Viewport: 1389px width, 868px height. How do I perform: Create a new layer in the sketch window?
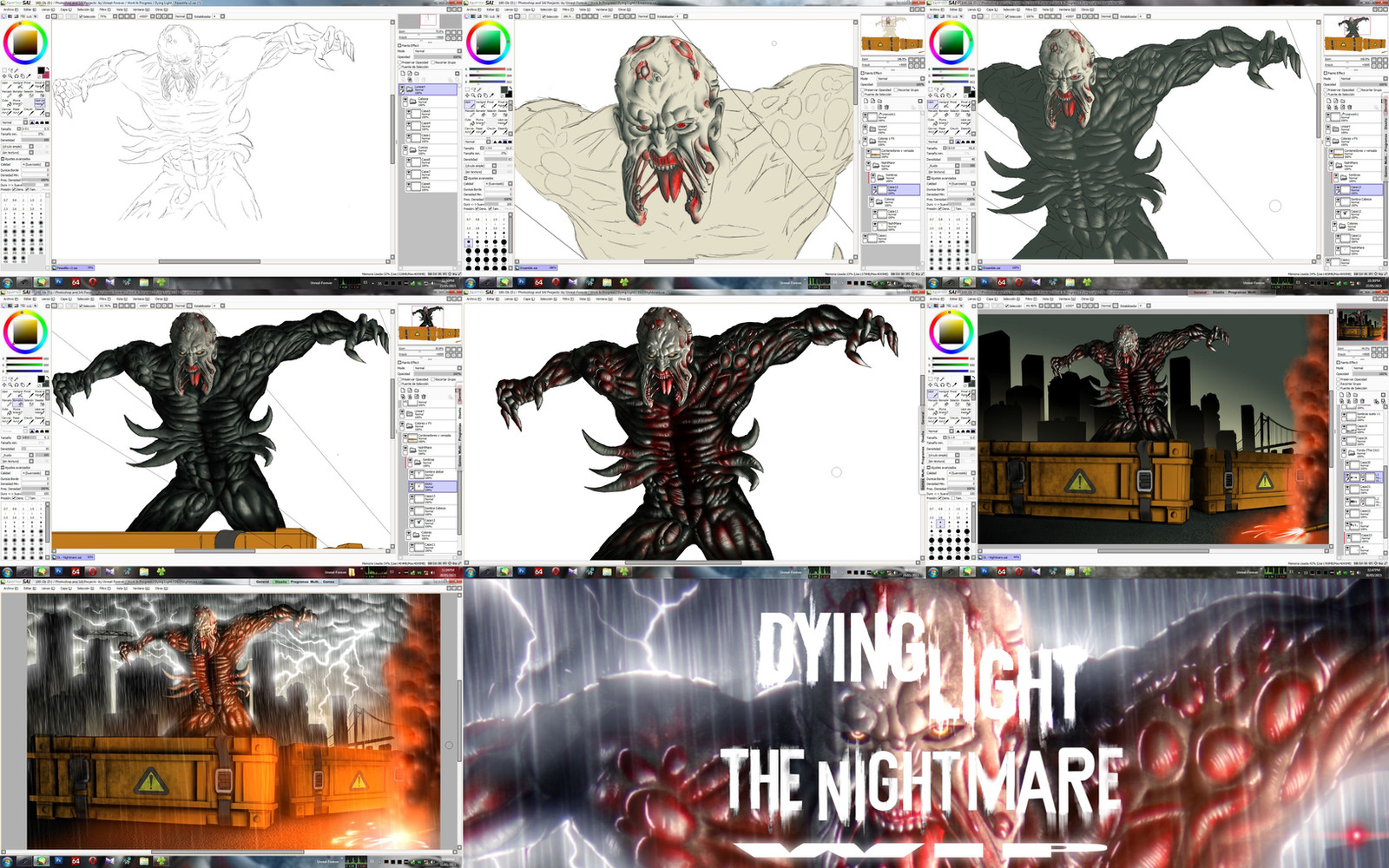(403, 74)
